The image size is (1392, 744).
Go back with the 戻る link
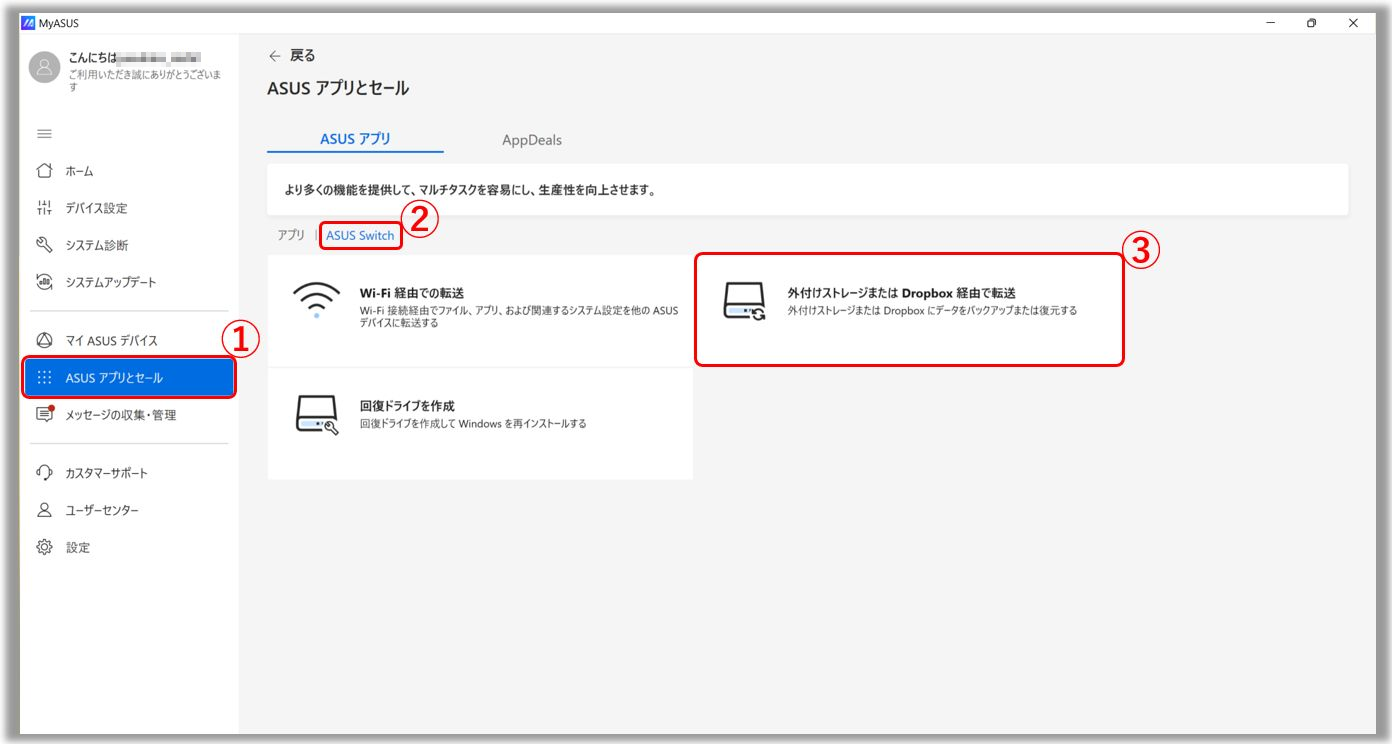302,56
